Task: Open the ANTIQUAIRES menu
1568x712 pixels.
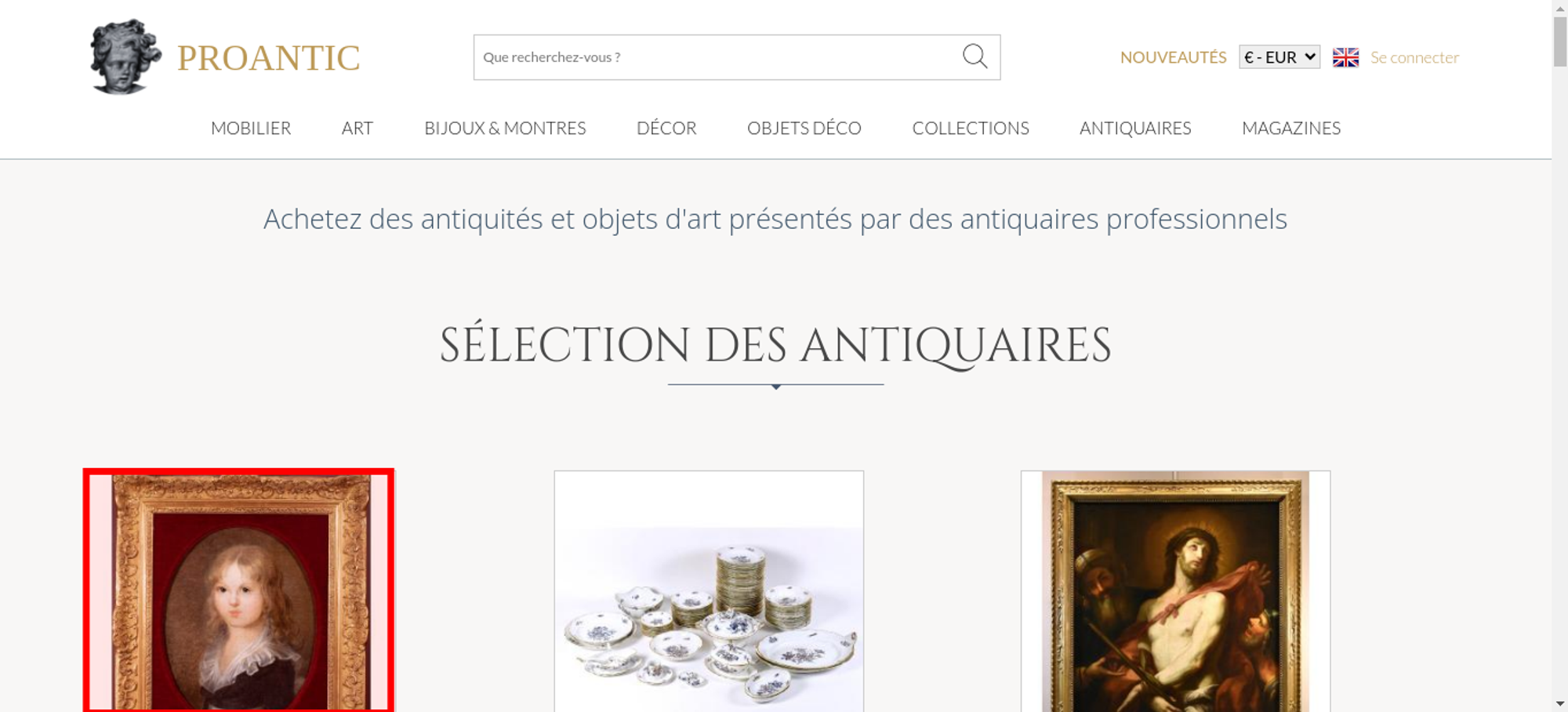Action: coord(1135,128)
